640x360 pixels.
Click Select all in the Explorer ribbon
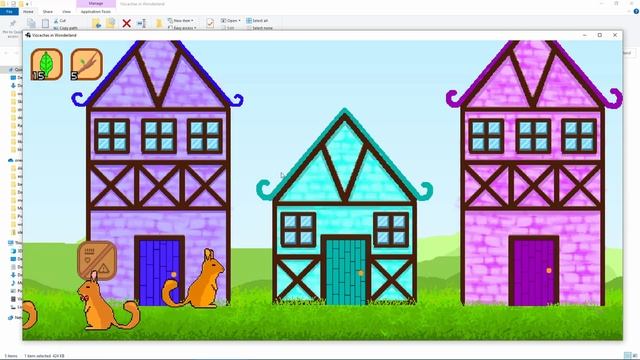[257, 20]
